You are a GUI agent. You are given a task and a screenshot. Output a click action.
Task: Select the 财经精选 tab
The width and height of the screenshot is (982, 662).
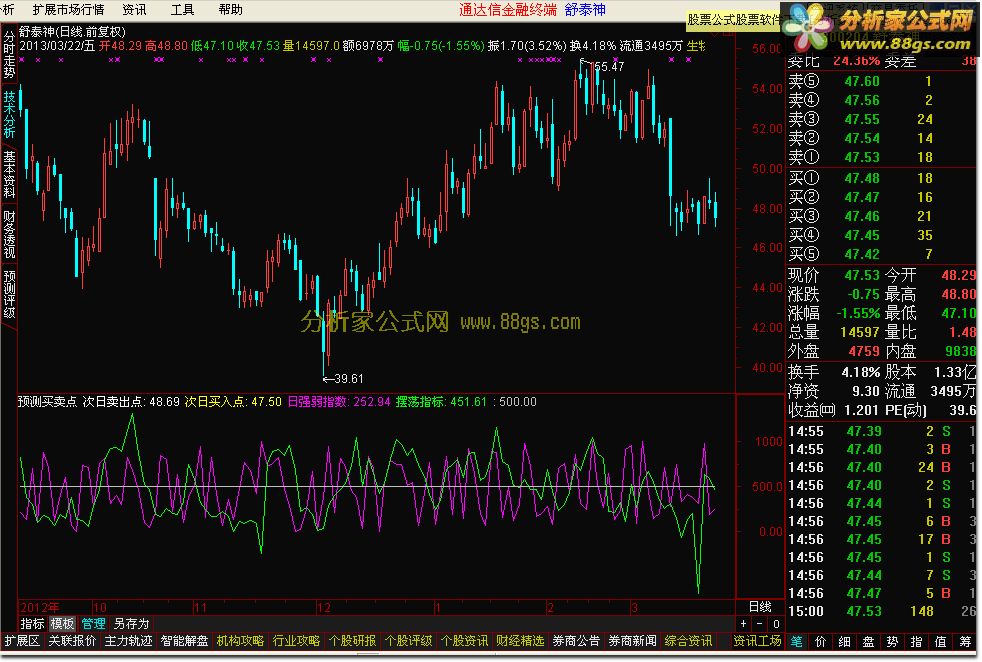(520, 641)
